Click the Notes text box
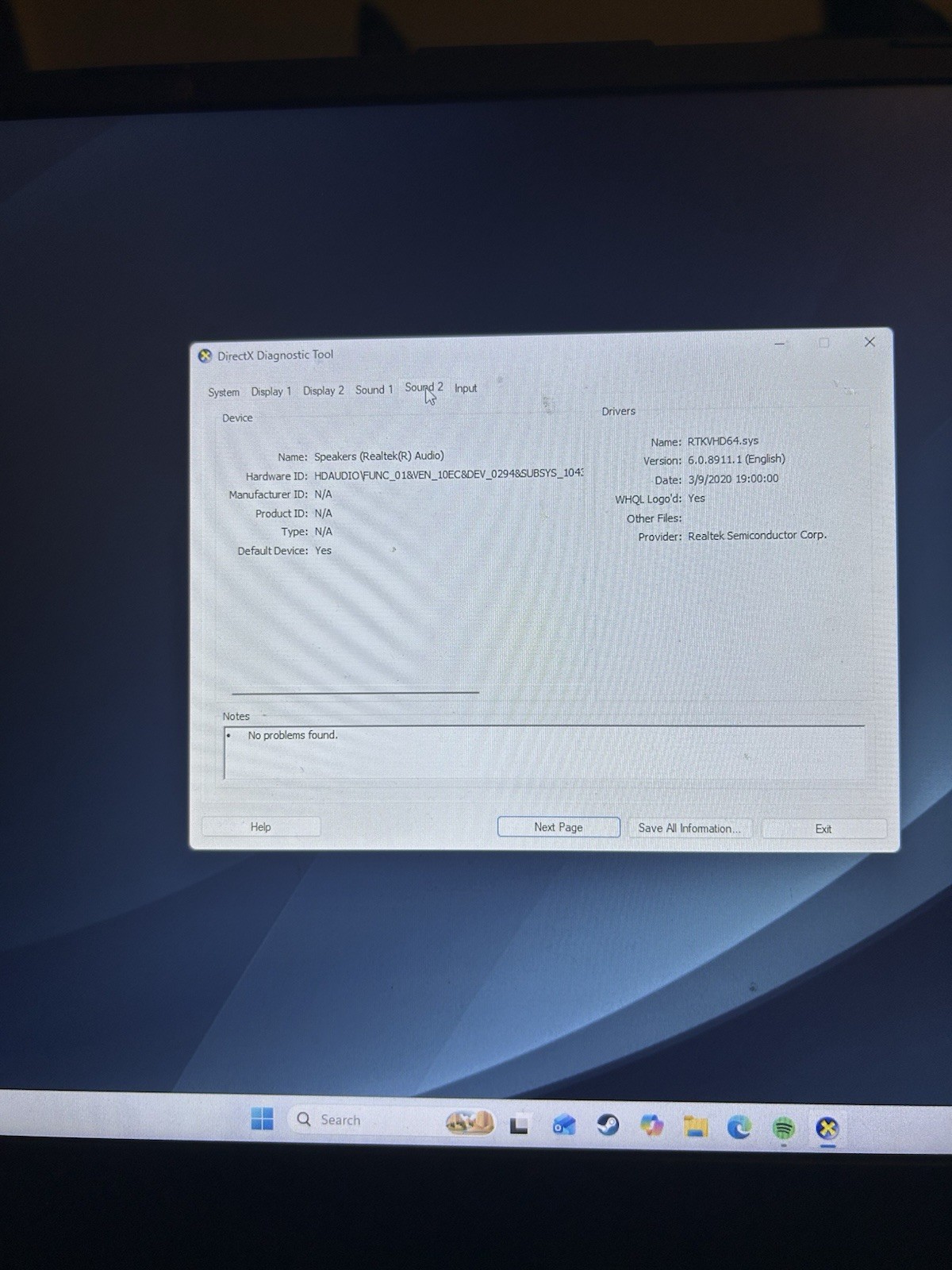The width and height of the screenshot is (952, 1270). tap(544, 752)
